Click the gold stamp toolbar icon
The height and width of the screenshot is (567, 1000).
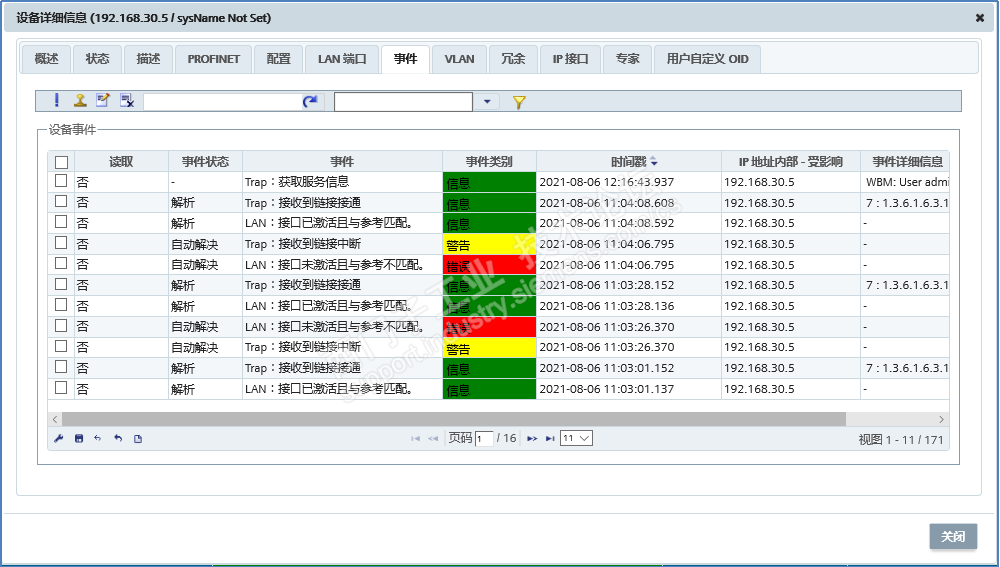coord(80,100)
